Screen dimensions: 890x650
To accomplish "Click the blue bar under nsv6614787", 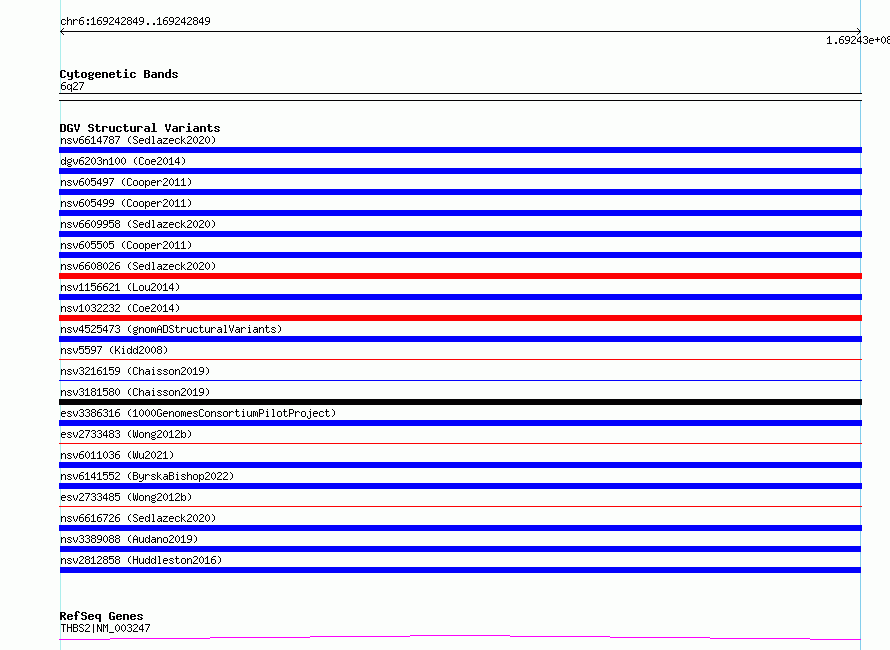I will point(460,150).
